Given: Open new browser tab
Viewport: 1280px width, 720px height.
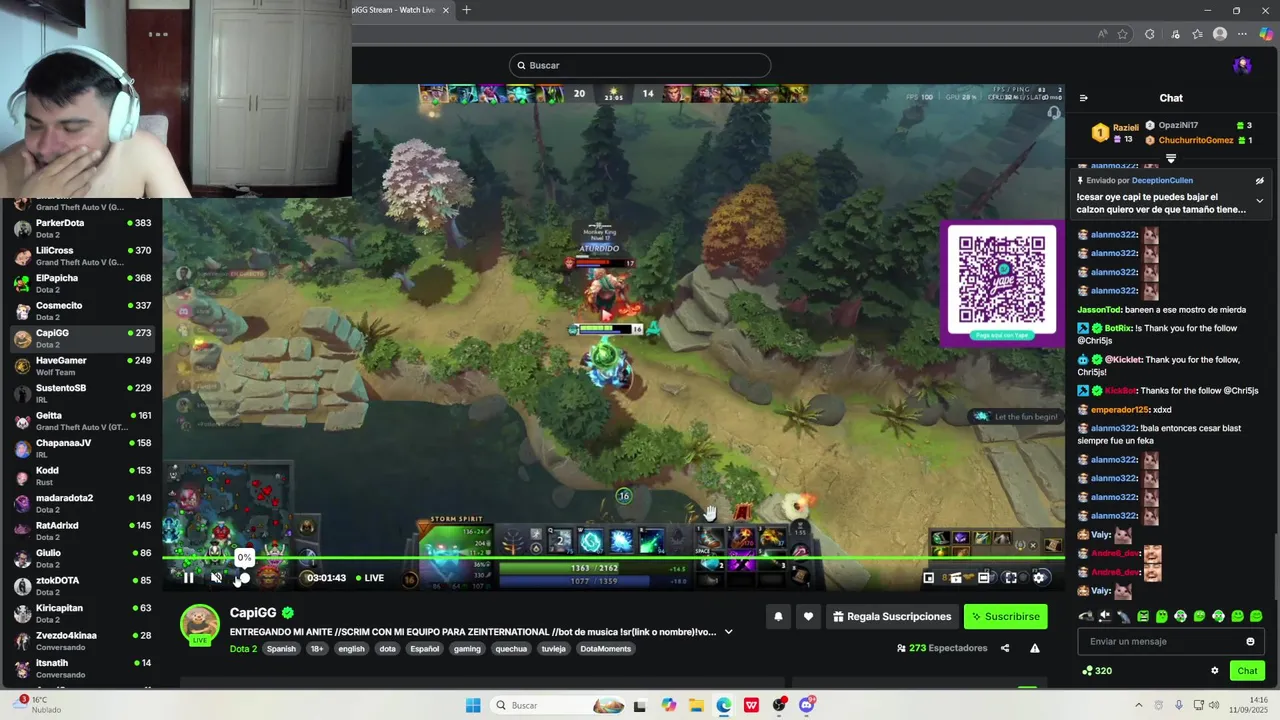Looking at the screenshot, I should (466, 10).
